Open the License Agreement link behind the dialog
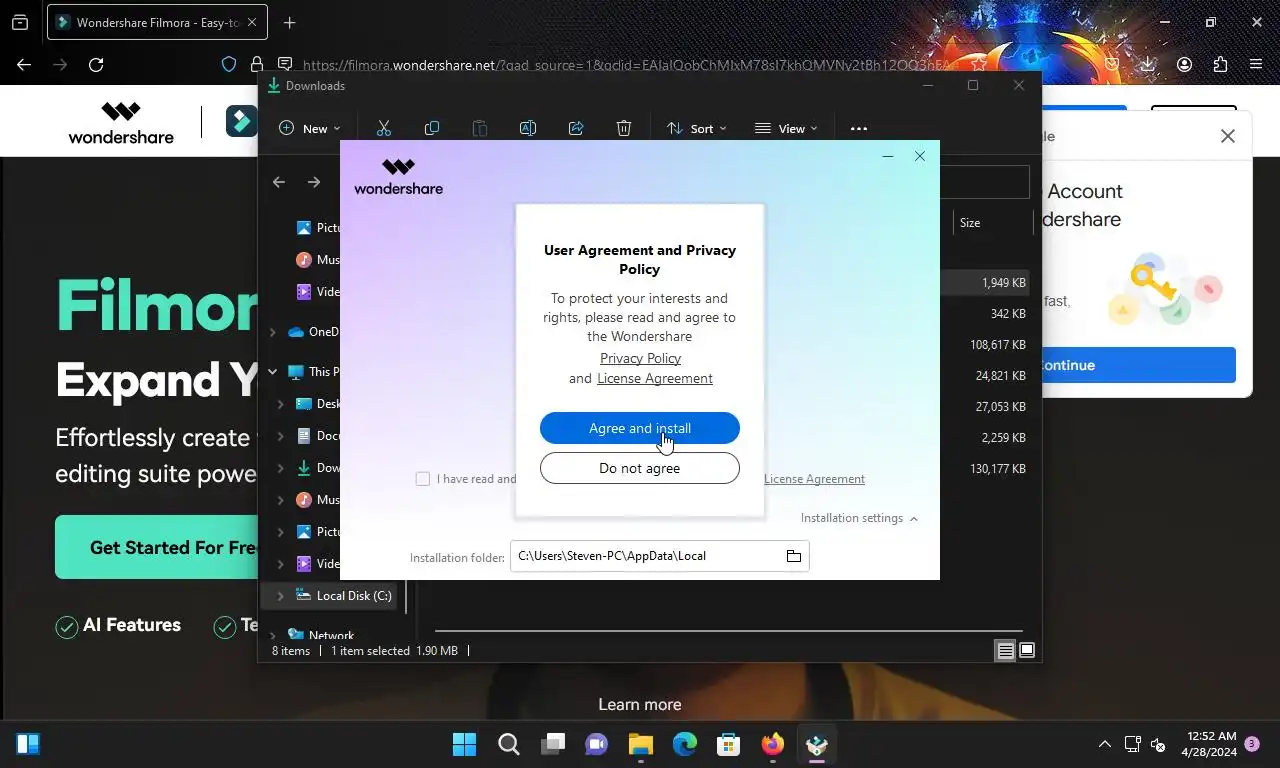Viewport: 1280px width, 768px height. [814, 479]
